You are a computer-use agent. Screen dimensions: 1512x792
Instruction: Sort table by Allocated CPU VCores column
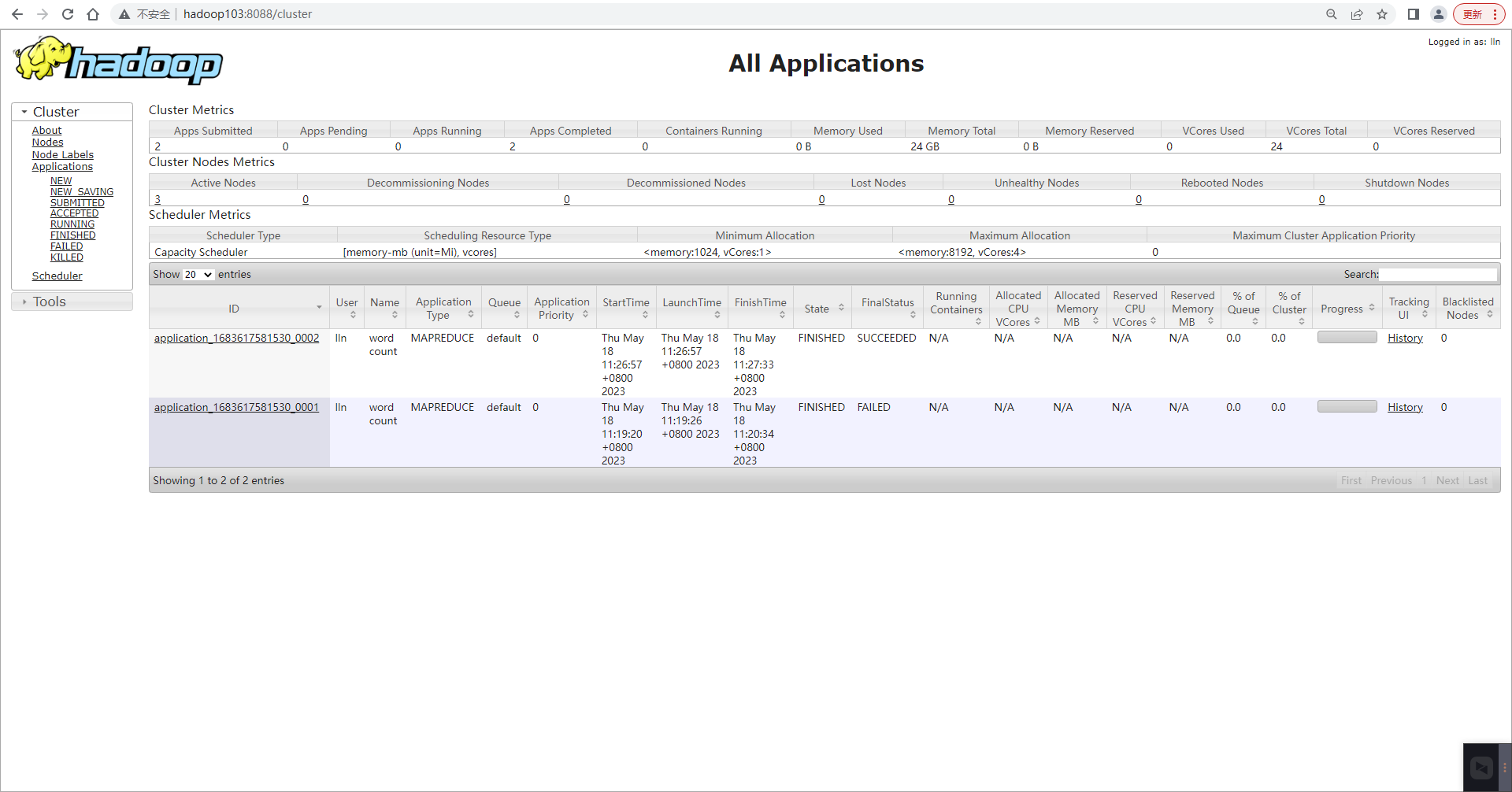[1018, 309]
